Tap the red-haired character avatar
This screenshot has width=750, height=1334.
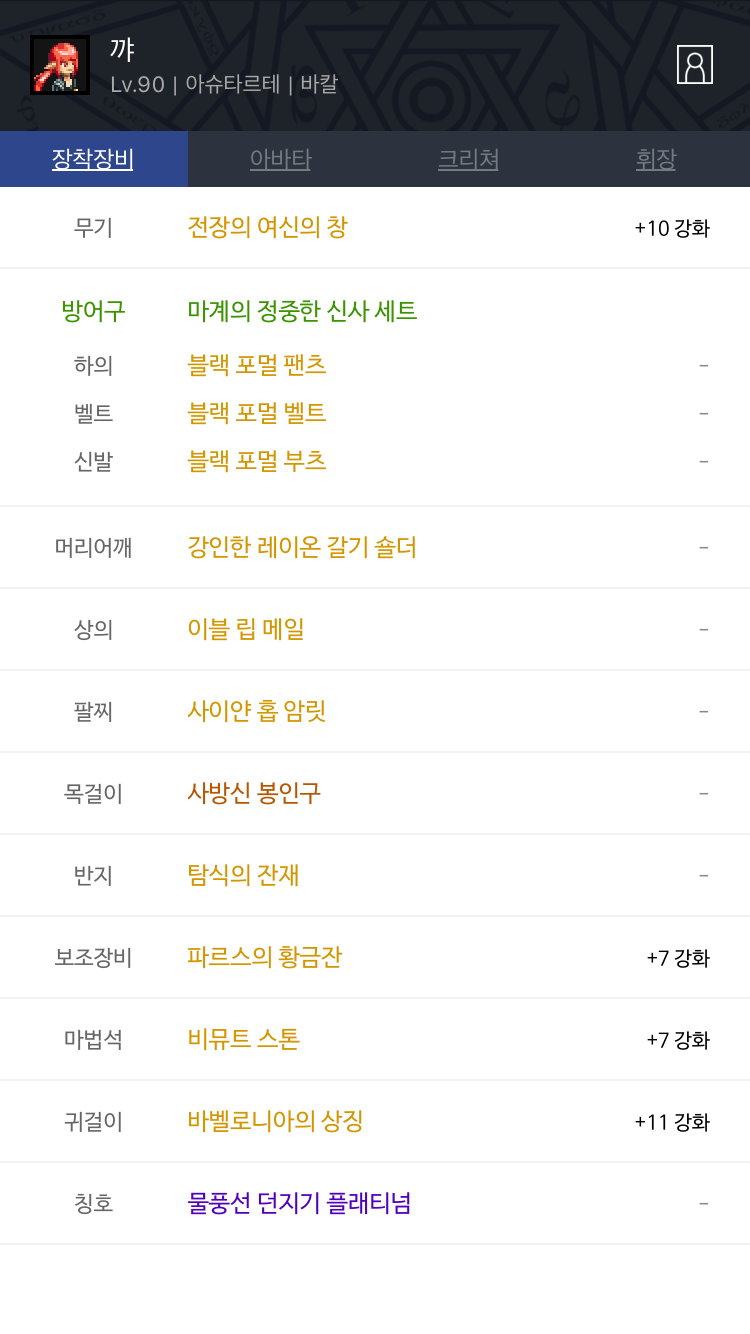tap(60, 65)
